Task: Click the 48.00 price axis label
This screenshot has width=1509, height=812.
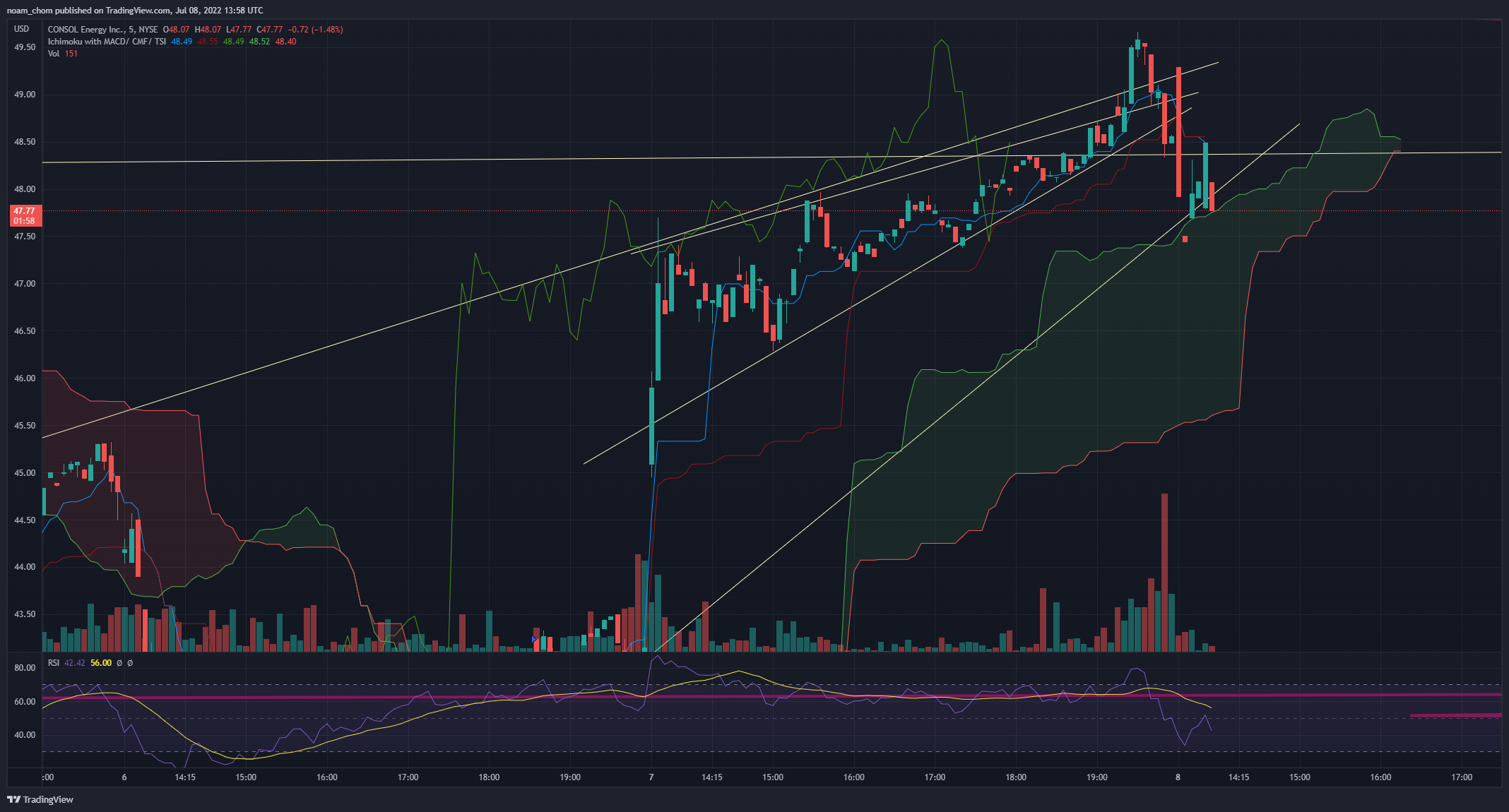Action: click(x=25, y=189)
